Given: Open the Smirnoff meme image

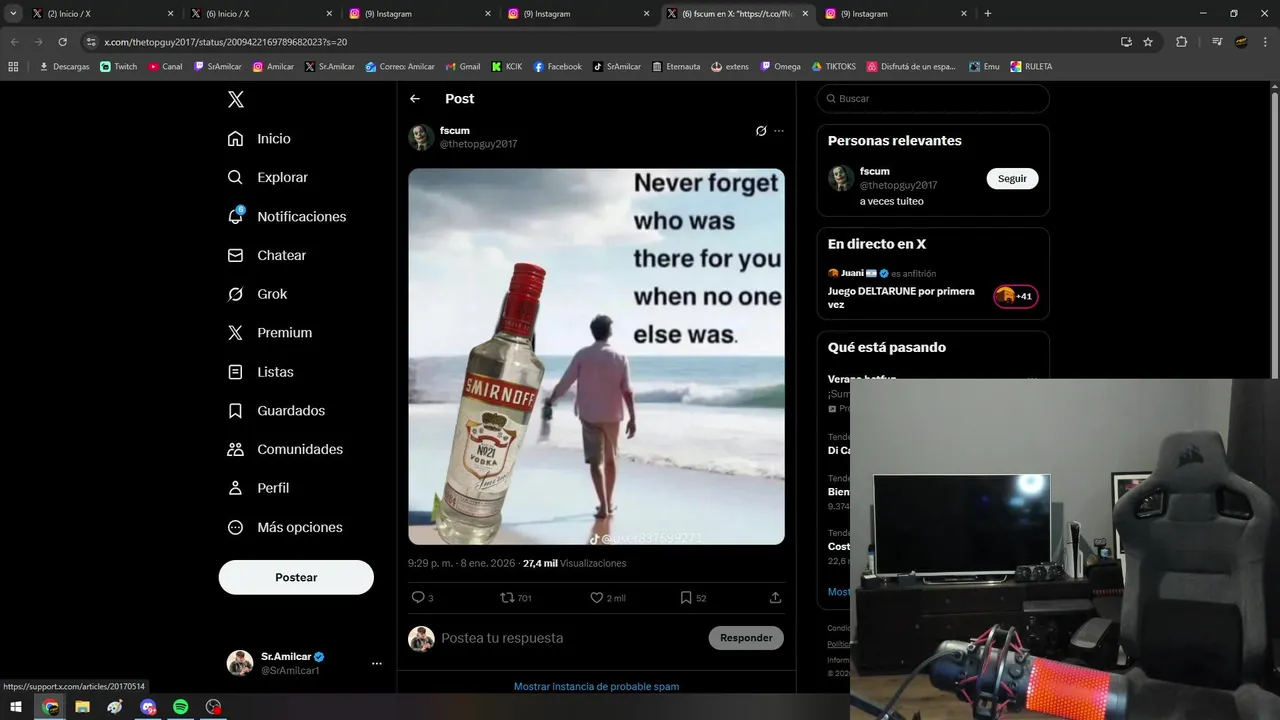Looking at the screenshot, I should pyautogui.click(x=596, y=356).
